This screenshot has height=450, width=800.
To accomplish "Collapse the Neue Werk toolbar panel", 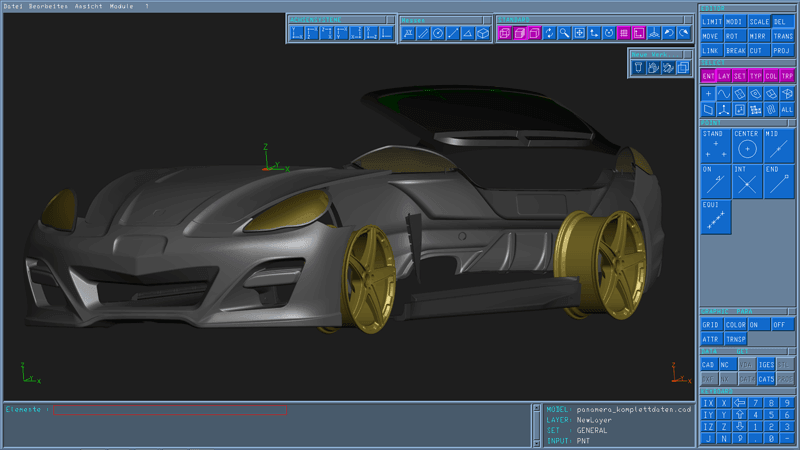I will (x=688, y=54).
